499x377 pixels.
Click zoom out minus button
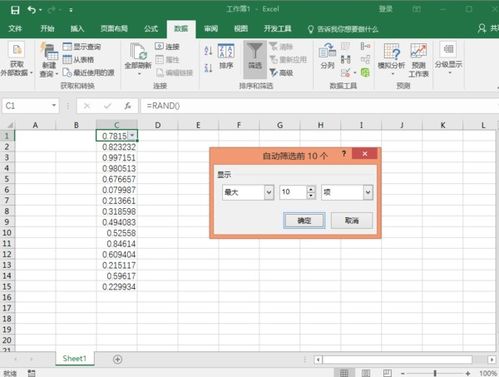click(x=403, y=373)
